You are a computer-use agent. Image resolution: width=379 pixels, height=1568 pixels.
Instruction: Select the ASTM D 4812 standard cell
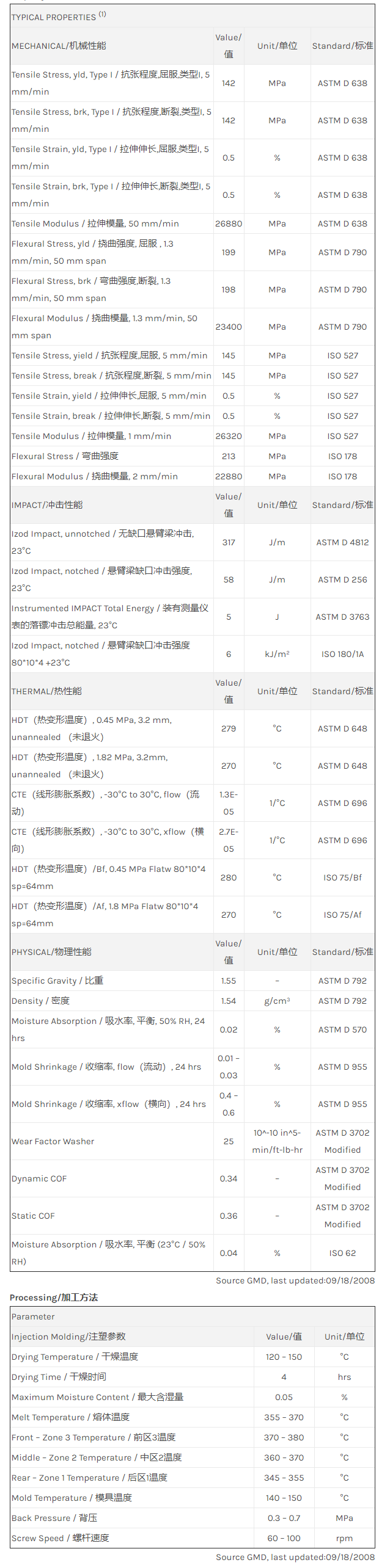click(342, 542)
